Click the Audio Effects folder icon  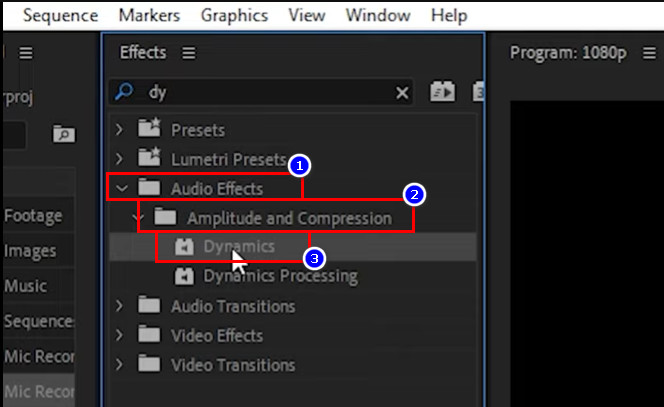(x=149, y=187)
